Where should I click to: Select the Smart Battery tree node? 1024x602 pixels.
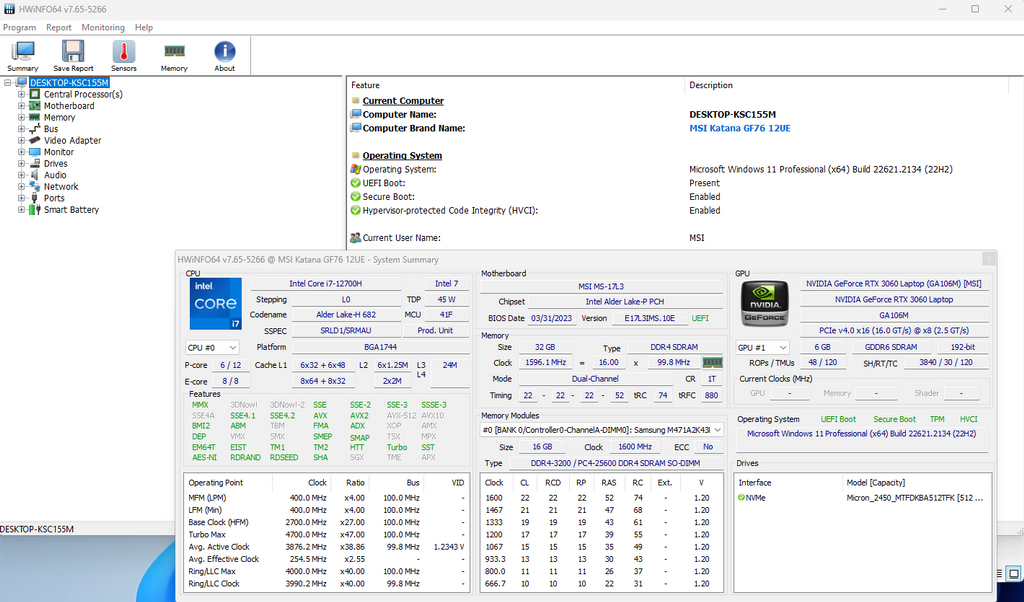(71, 210)
